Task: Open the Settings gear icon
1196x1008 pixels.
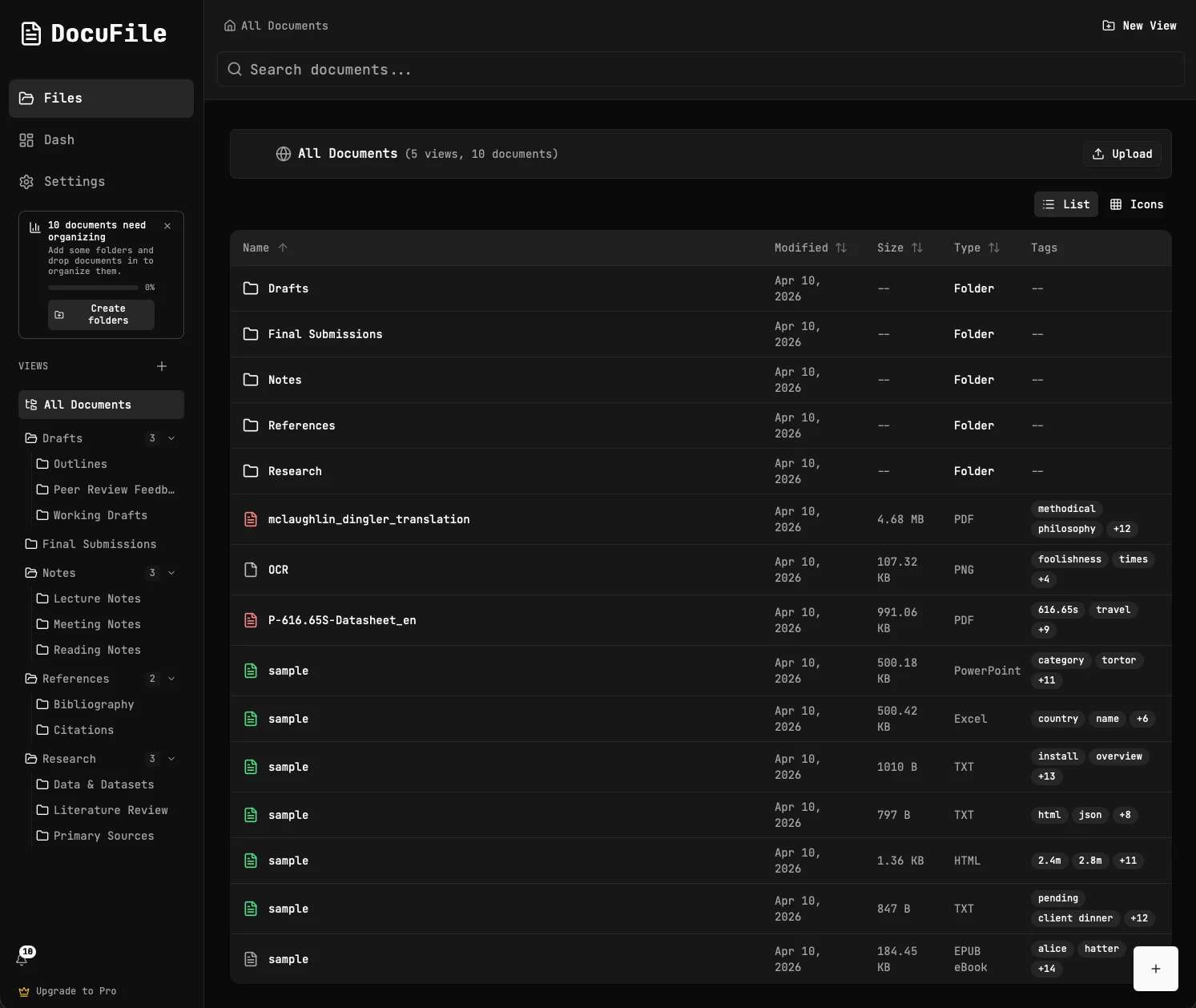Action: [x=25, y=182]
